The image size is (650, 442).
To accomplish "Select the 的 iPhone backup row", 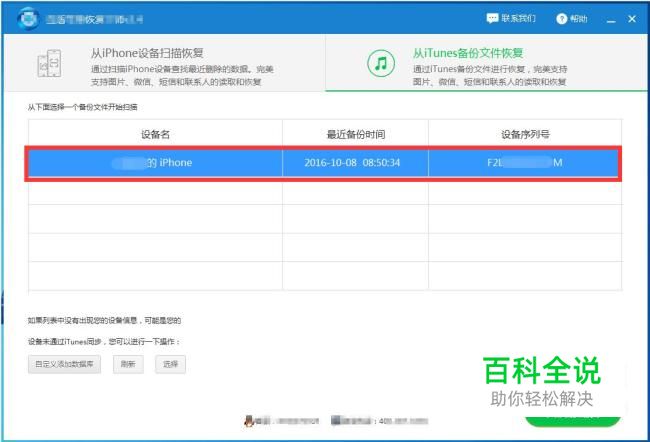I will 323,163.
